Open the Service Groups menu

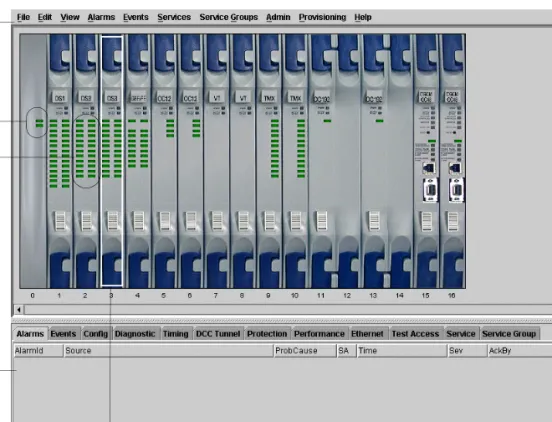click(228, 17)
